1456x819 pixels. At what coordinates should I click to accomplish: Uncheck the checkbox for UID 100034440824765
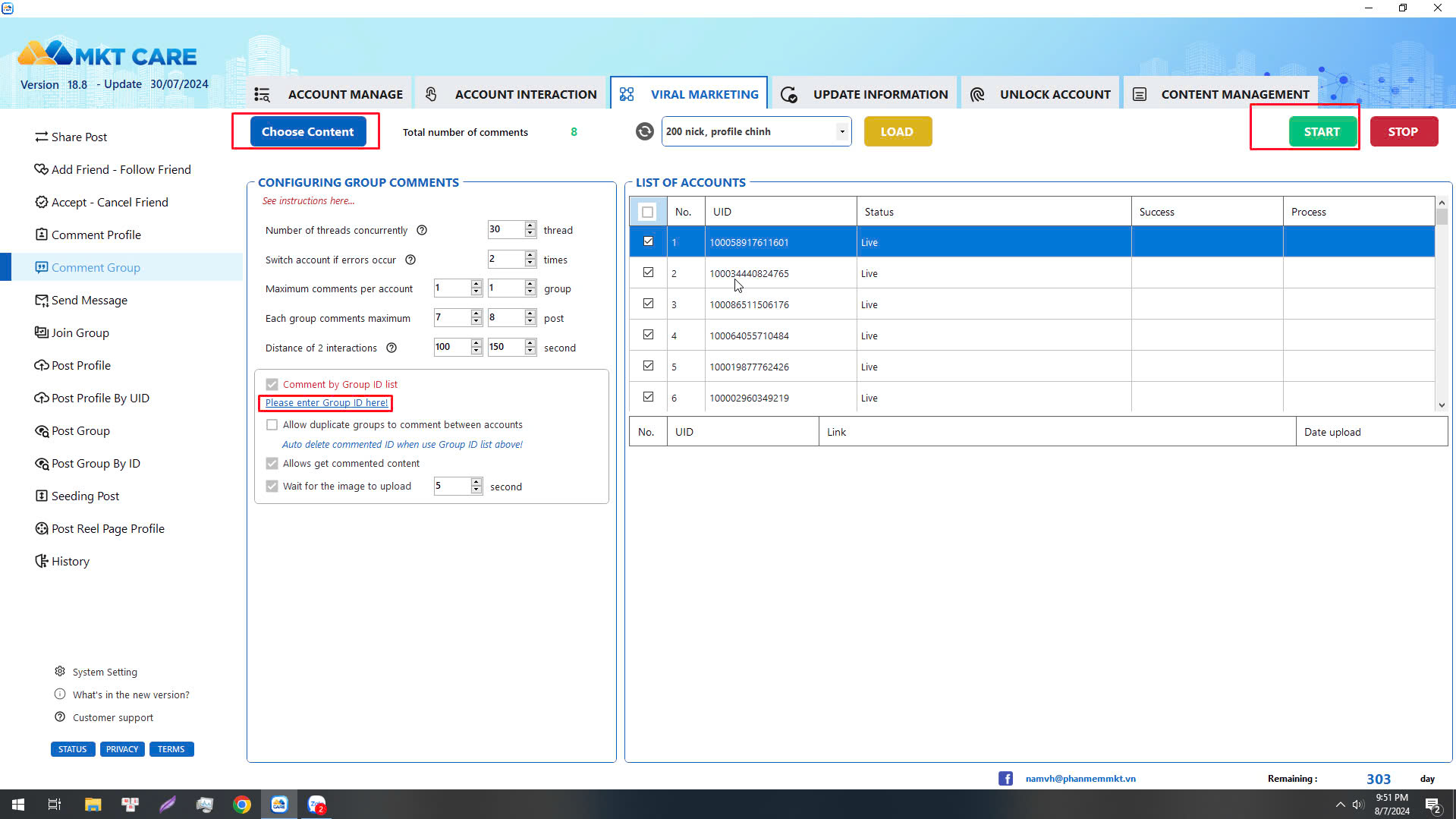pos(648,272)
